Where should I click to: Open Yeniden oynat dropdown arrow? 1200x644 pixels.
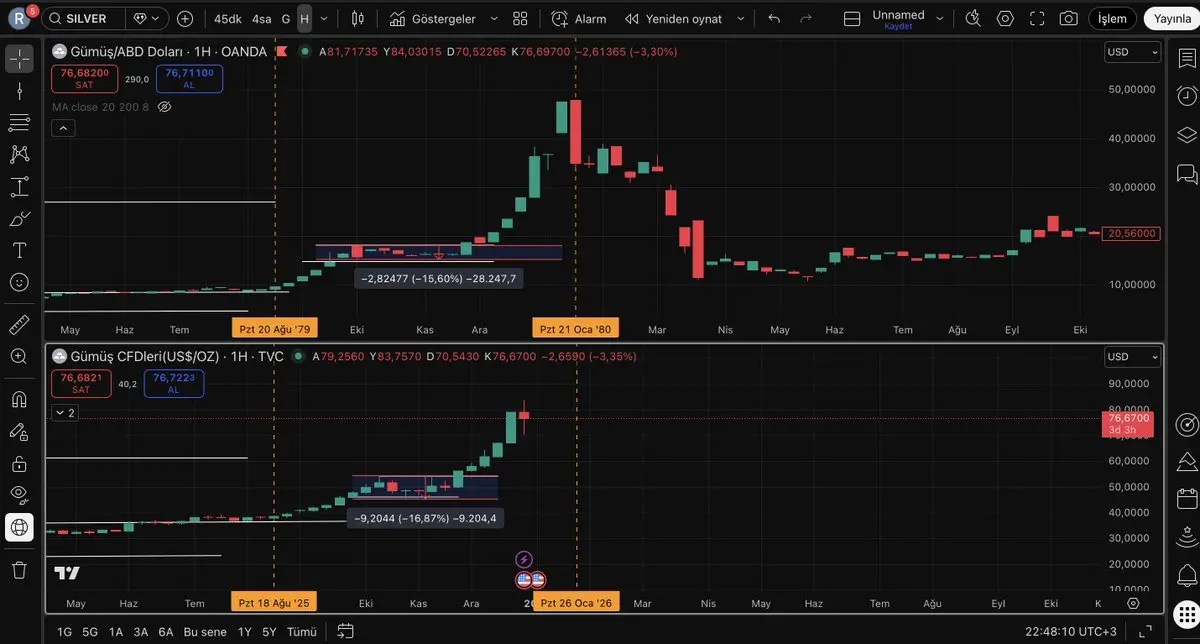[741, 19]
